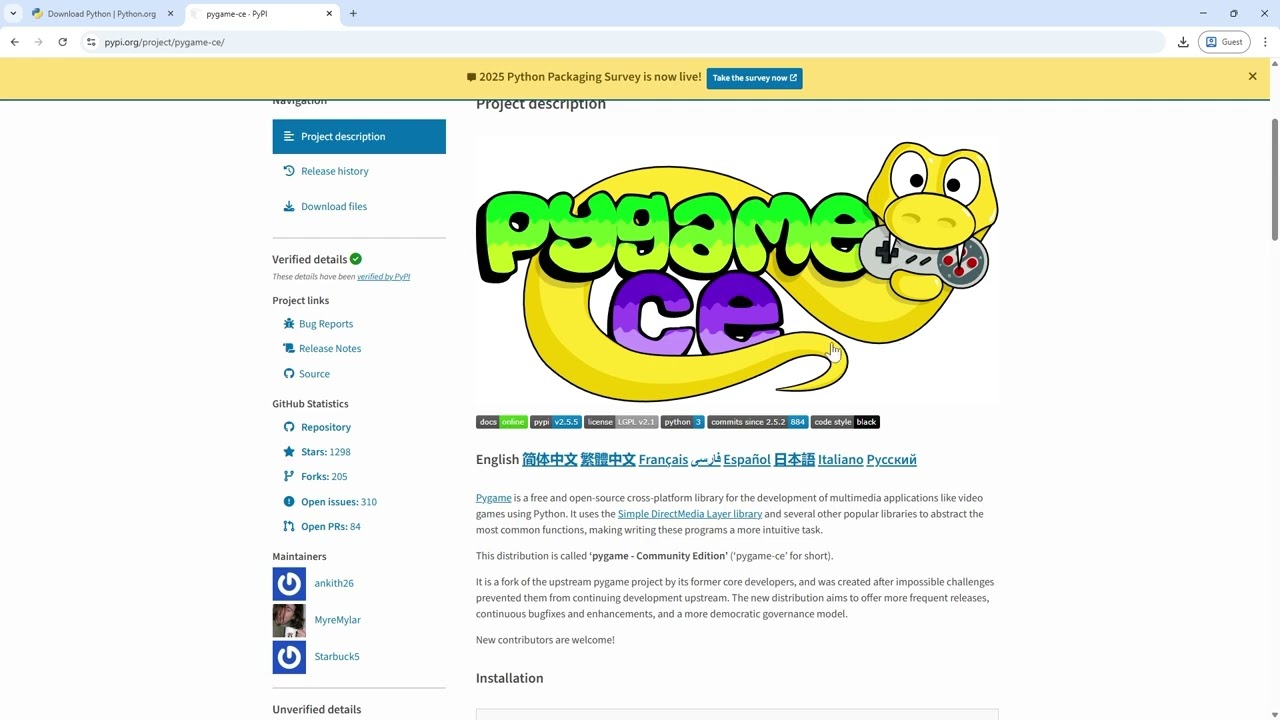
Task: Follow the verified by PyPI link
Action: tap(383, 277)
